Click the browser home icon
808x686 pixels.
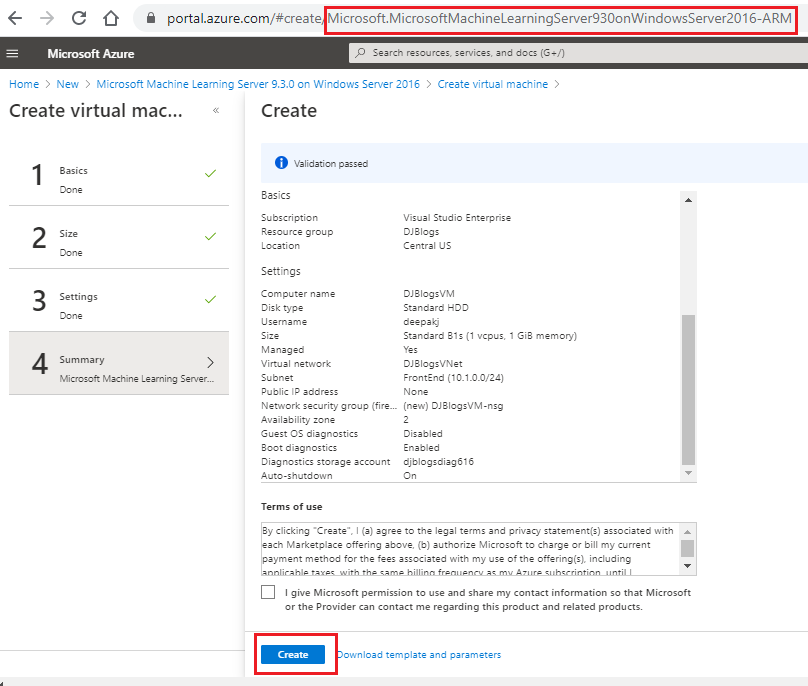click(111, 19)
